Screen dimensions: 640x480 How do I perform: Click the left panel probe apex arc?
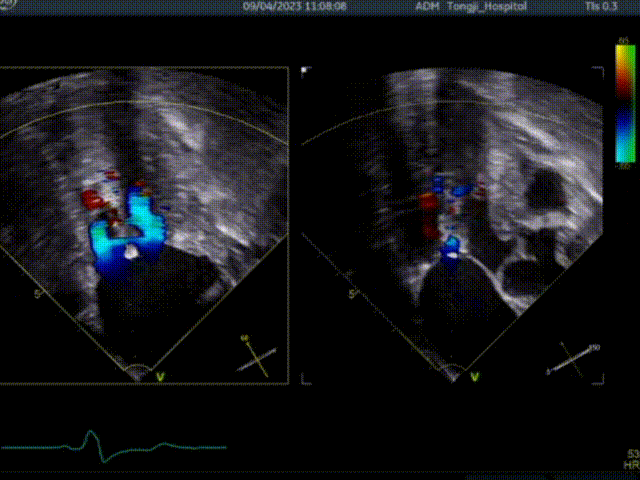(136, 370)
